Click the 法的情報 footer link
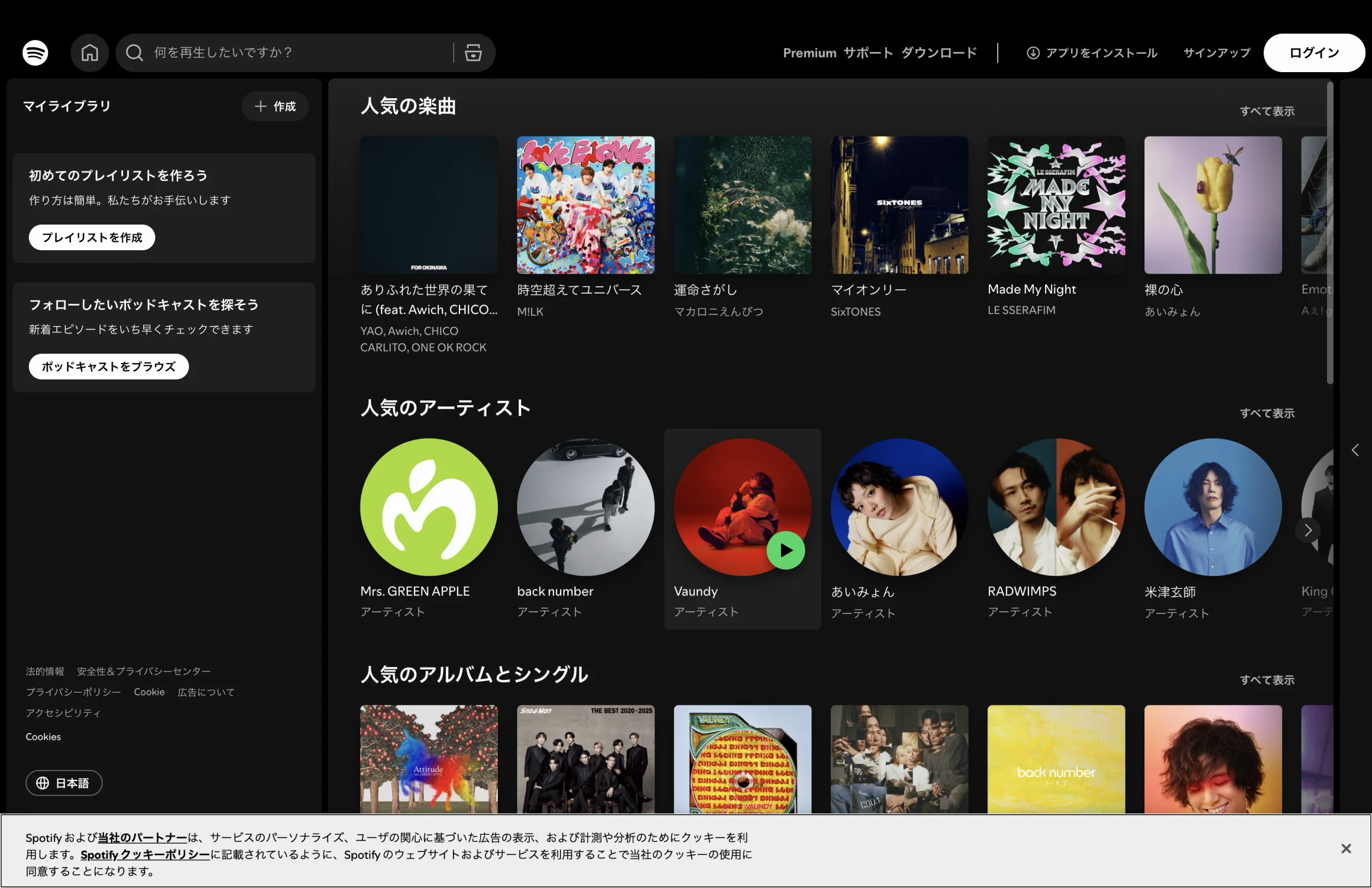 click(x=45, y=671)
